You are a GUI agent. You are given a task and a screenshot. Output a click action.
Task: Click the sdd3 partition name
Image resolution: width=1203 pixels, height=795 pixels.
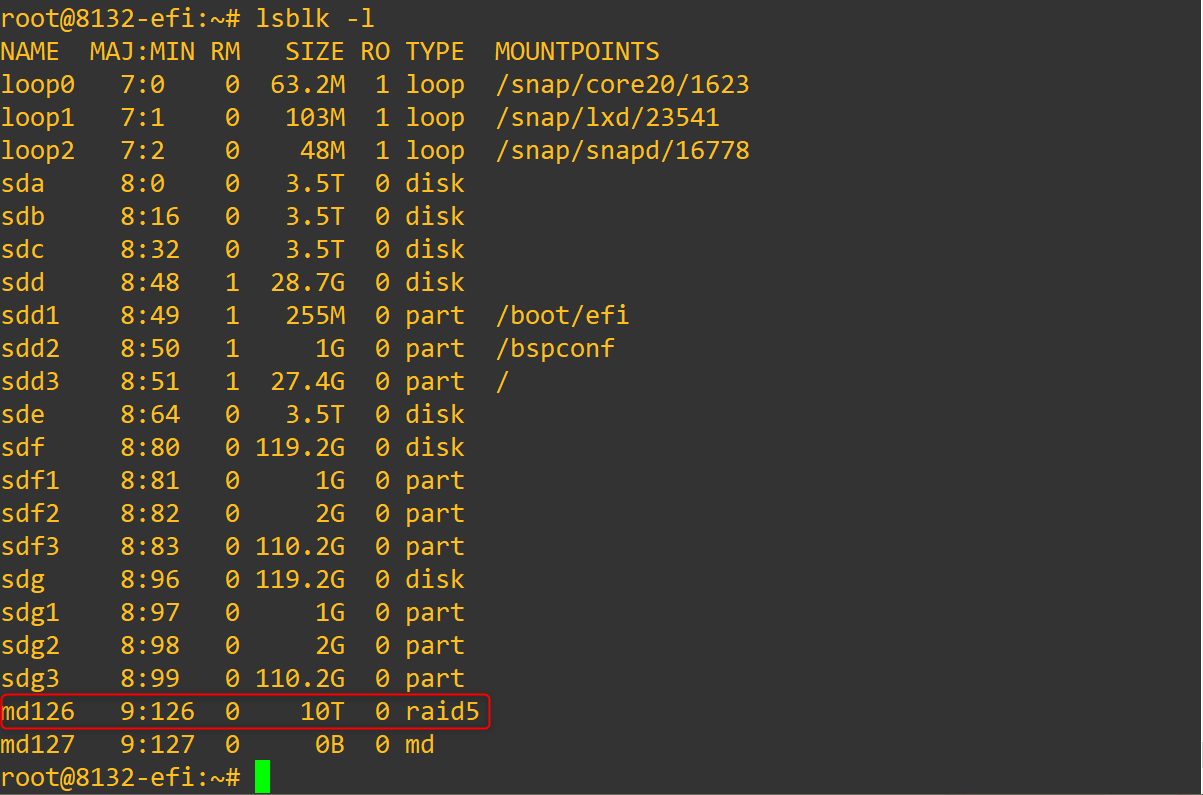(x=30, y=382)
